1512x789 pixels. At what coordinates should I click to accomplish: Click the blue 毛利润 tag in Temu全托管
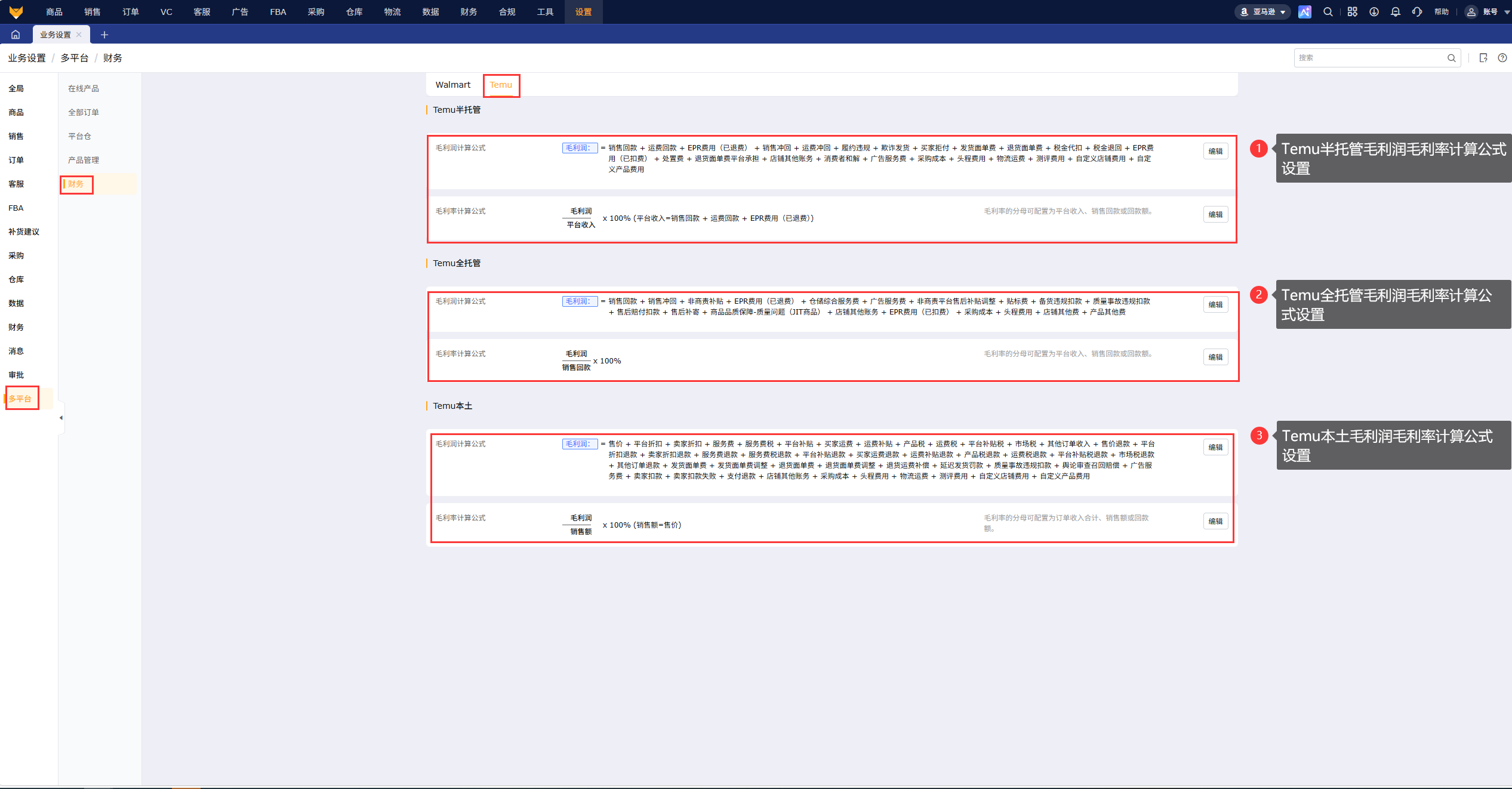[580, 301]
